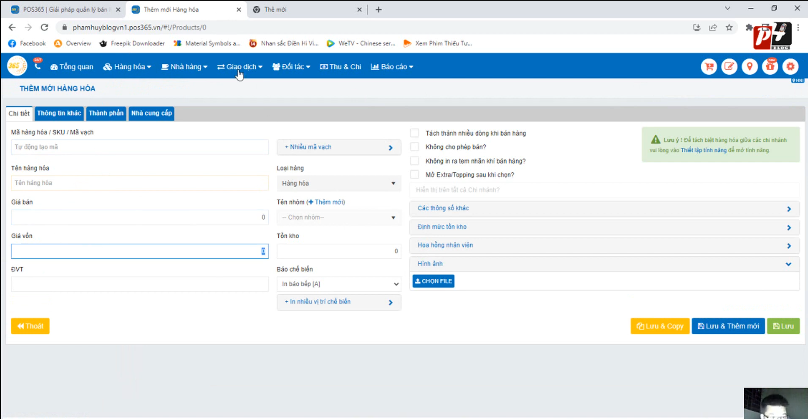Collapse Hình ảnh panel
This screenshot has height=419, width=808.
tap(604, 264)
